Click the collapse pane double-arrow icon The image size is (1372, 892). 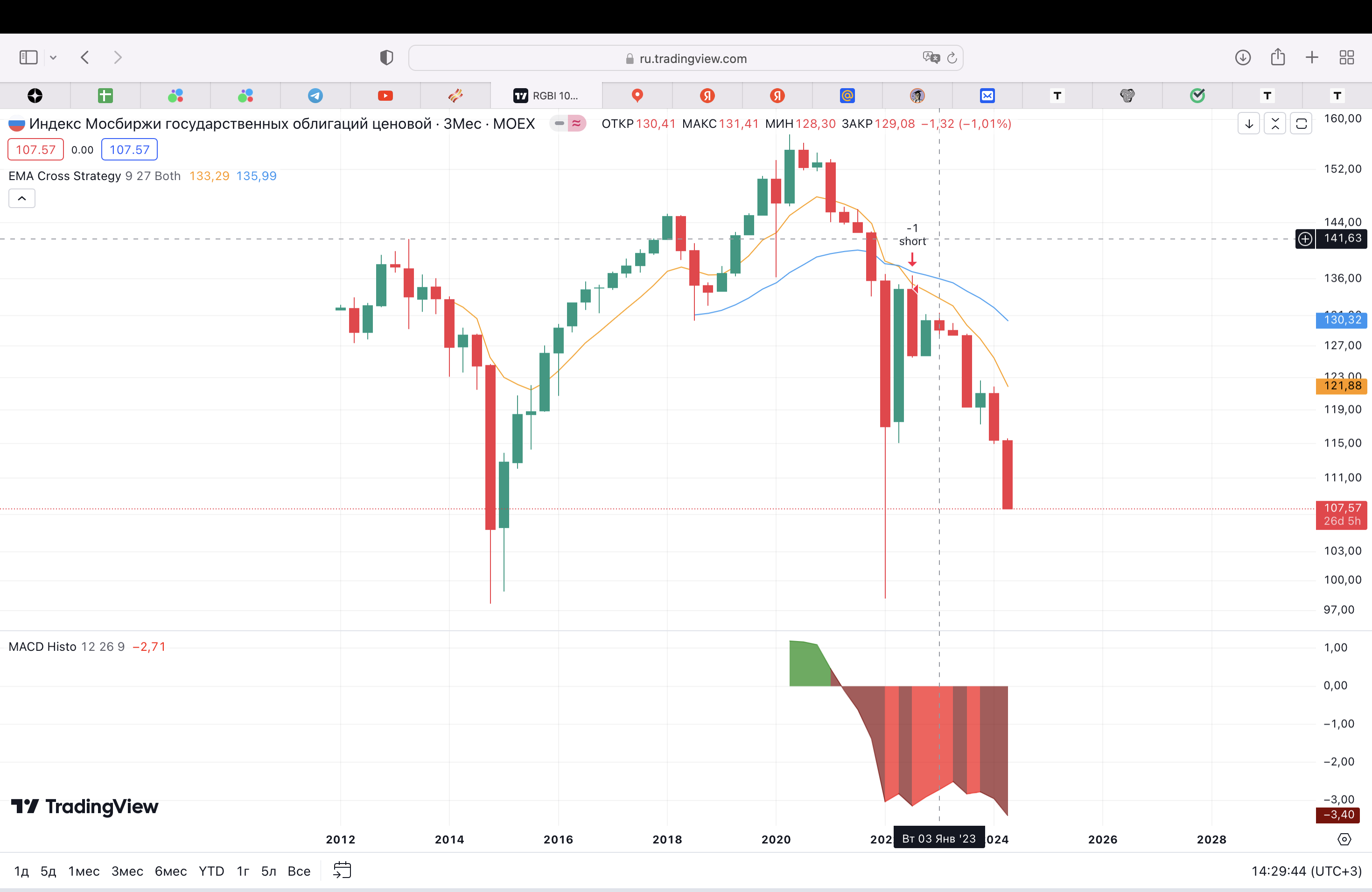pyautogui.click(x=1274, y=124)
